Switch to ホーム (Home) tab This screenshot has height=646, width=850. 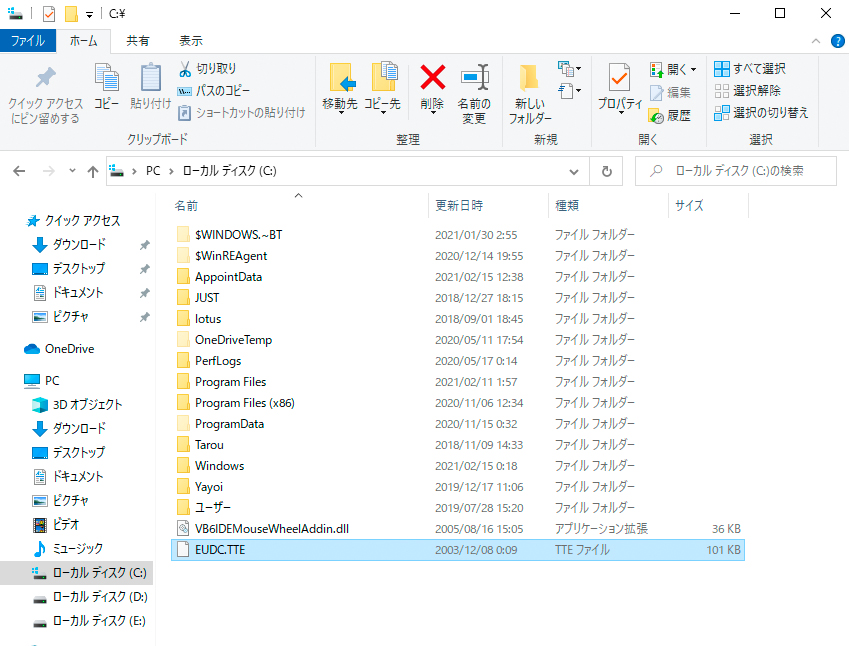coord(83,41)
